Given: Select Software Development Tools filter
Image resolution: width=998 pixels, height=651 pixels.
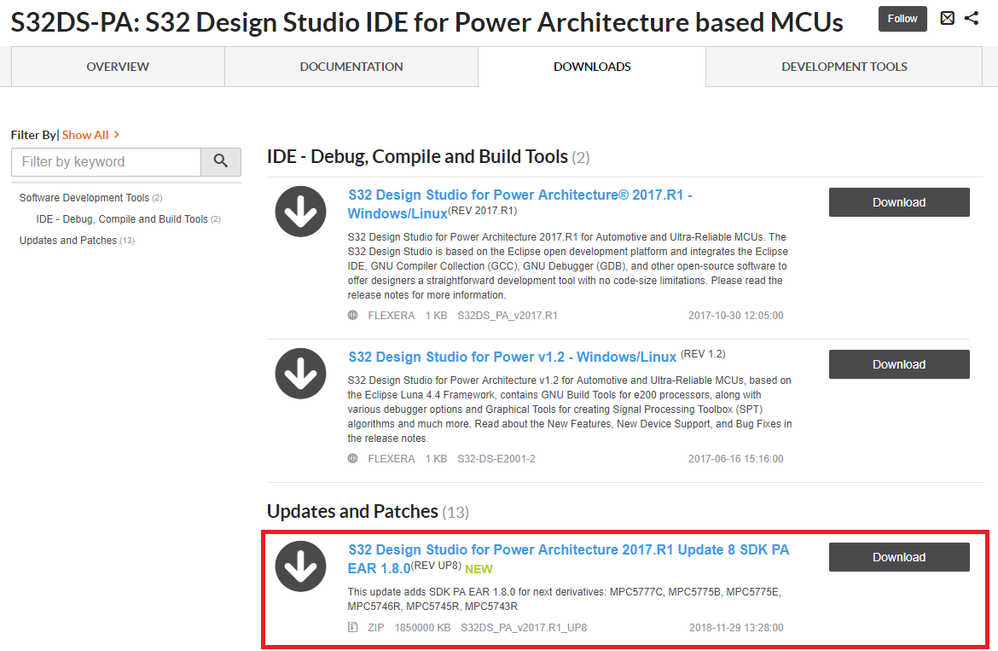Looking at the screenshot, I should tap(90, 198).
